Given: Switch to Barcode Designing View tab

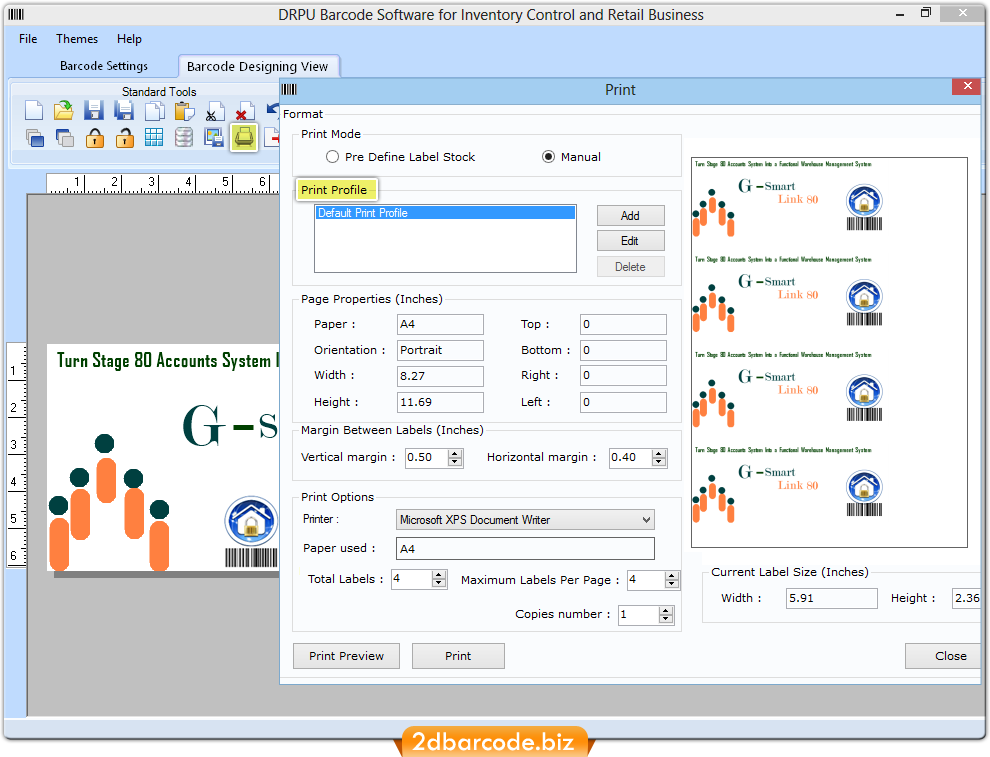Looking at the screenshot, I should (258, 66).
